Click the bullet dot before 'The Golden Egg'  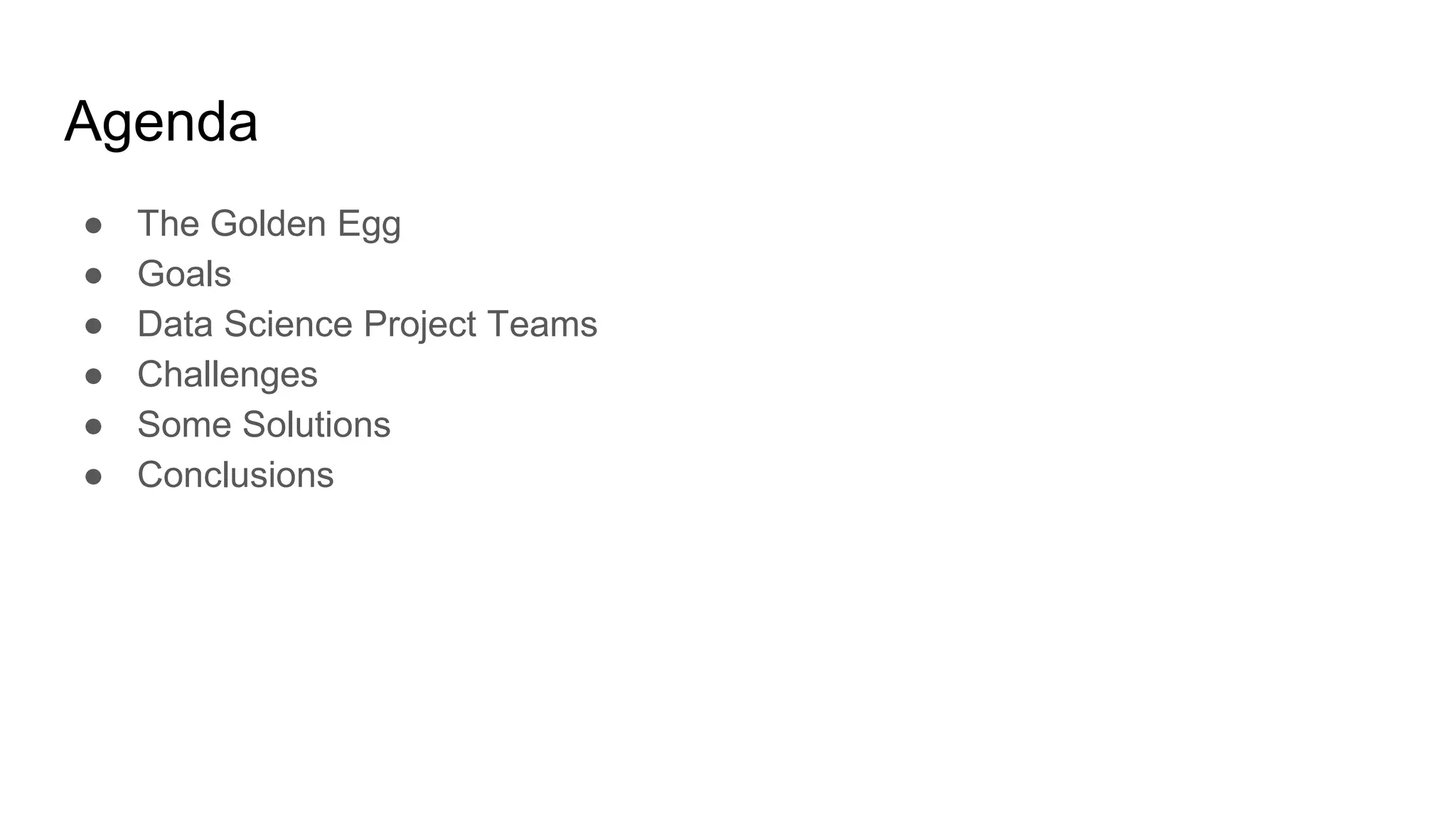[93, 225]
